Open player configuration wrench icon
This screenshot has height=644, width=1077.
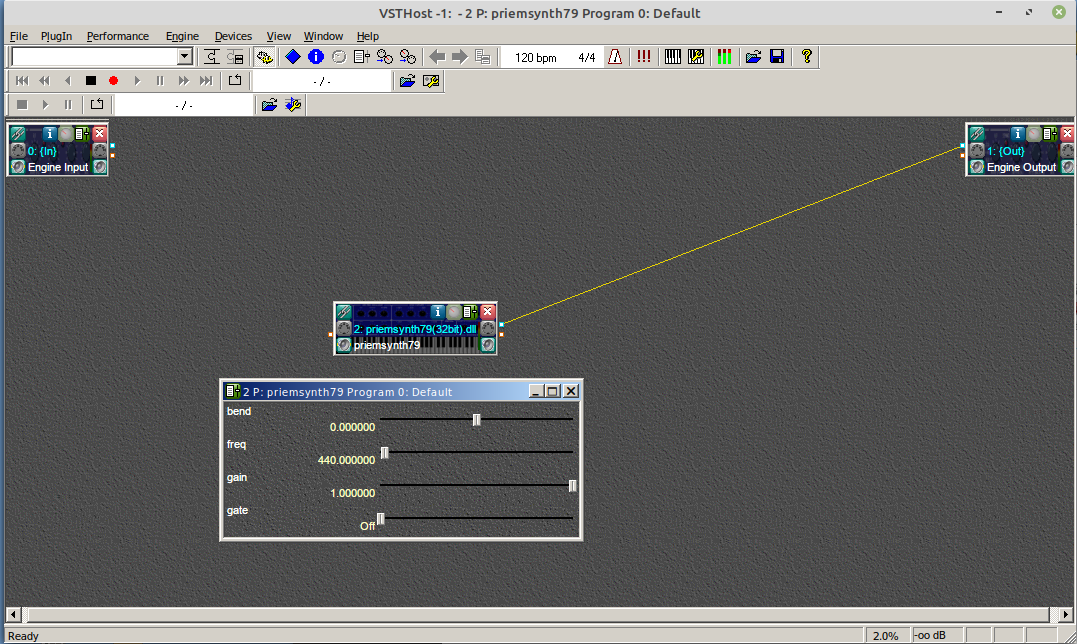(431, 81)
